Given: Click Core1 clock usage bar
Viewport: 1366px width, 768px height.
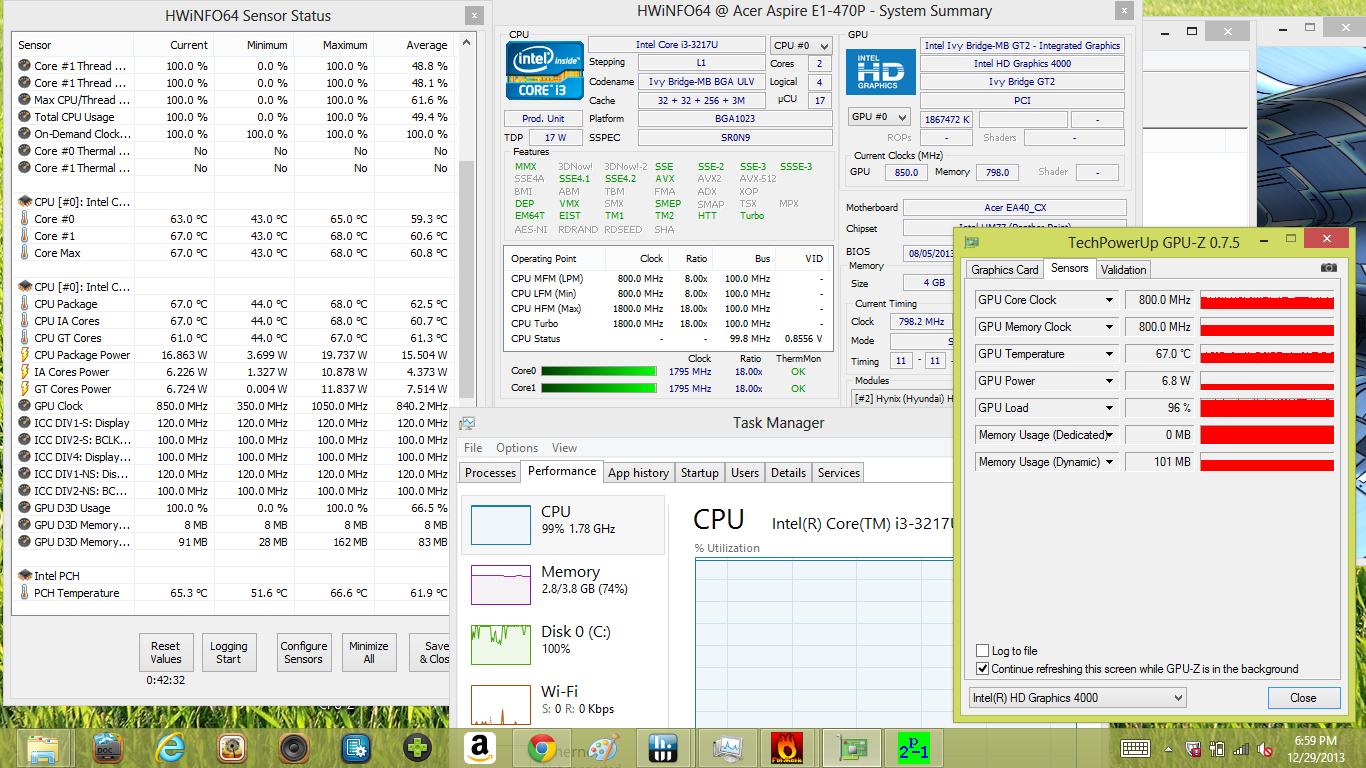Looking at the screenshot, I should tap(597, 388).
